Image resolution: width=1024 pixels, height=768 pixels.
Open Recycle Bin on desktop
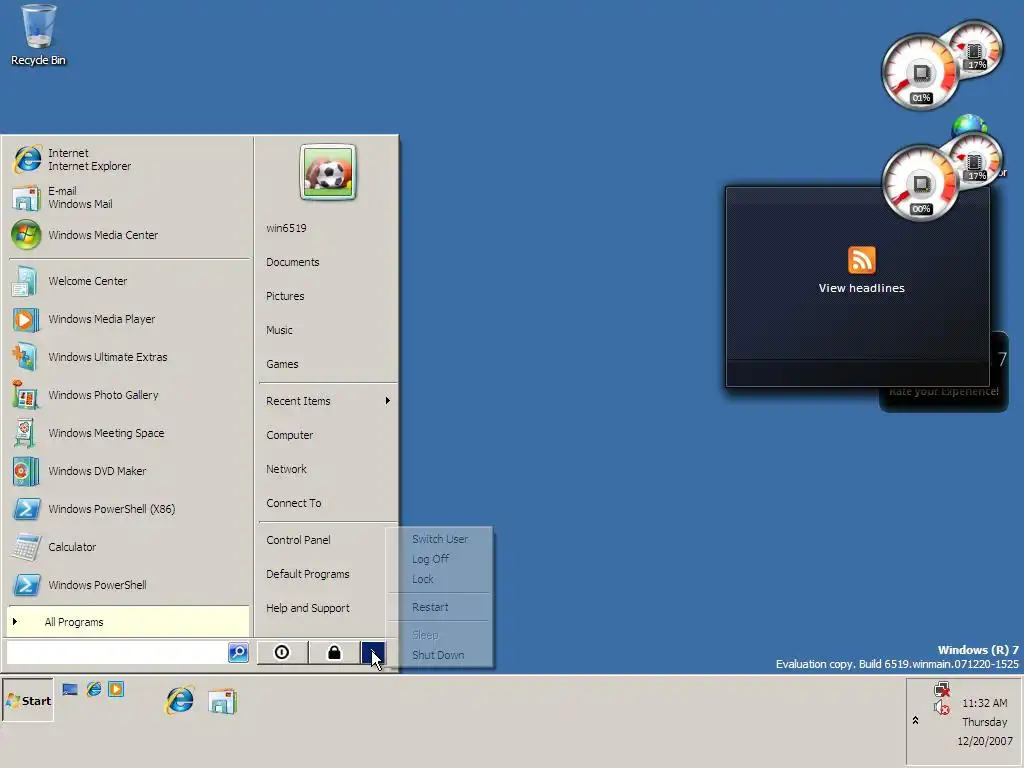[39, 36]
